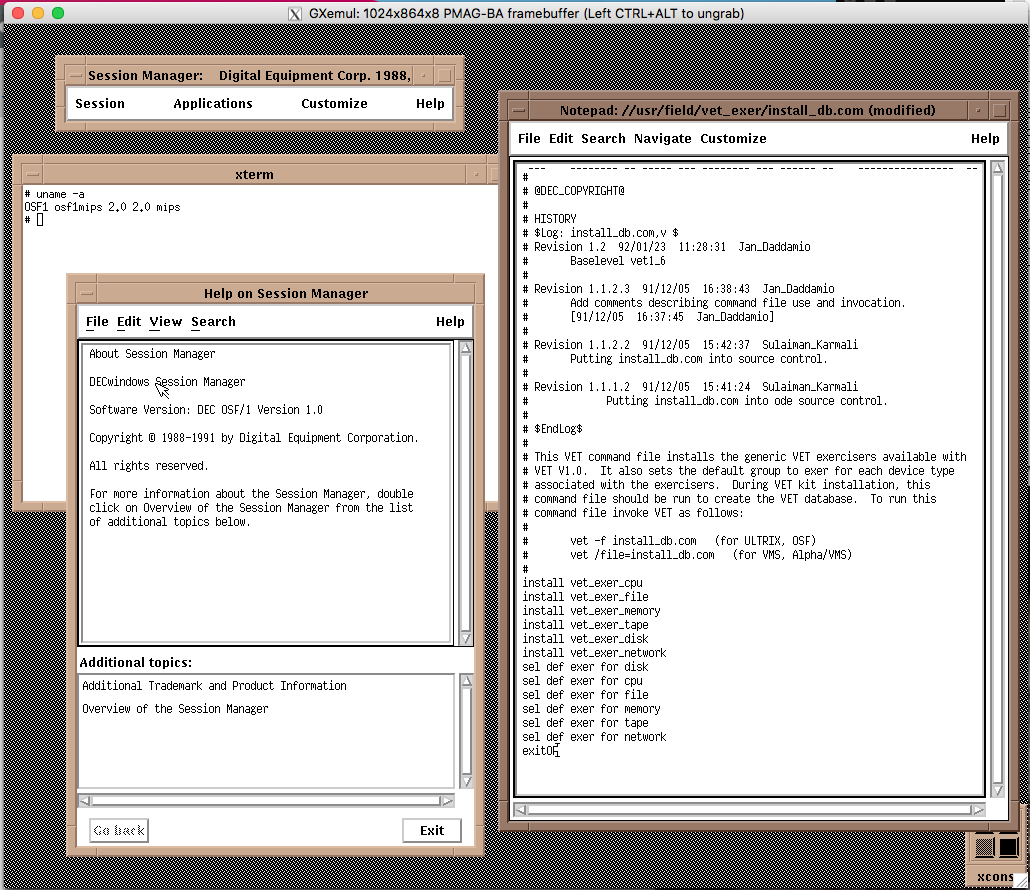Iconify the xterm window
This screenshot has height=890, width=1030.
click(x=476, y=175)
